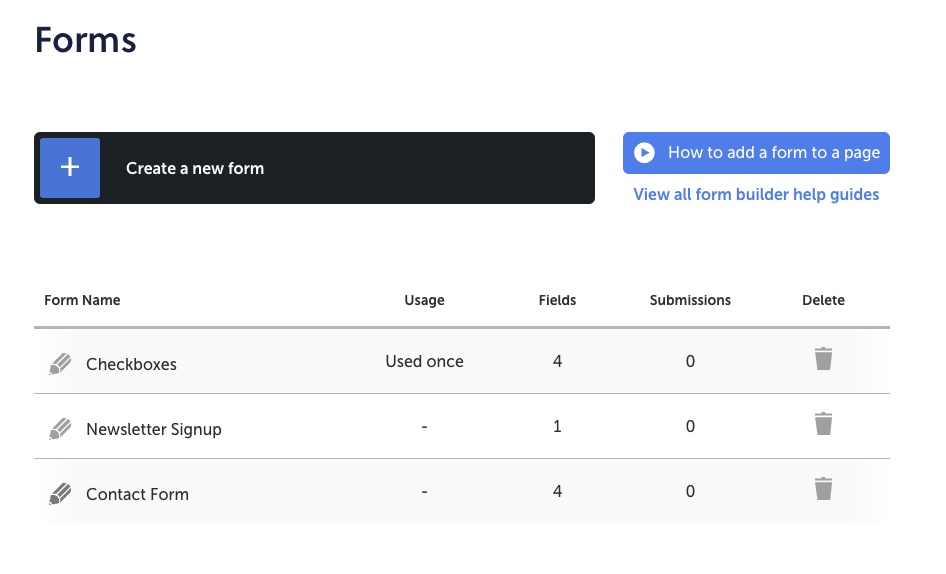Open 'View all form builder help guides'
The width and height of the screenshot is (946, 574).
coord(756,194)
